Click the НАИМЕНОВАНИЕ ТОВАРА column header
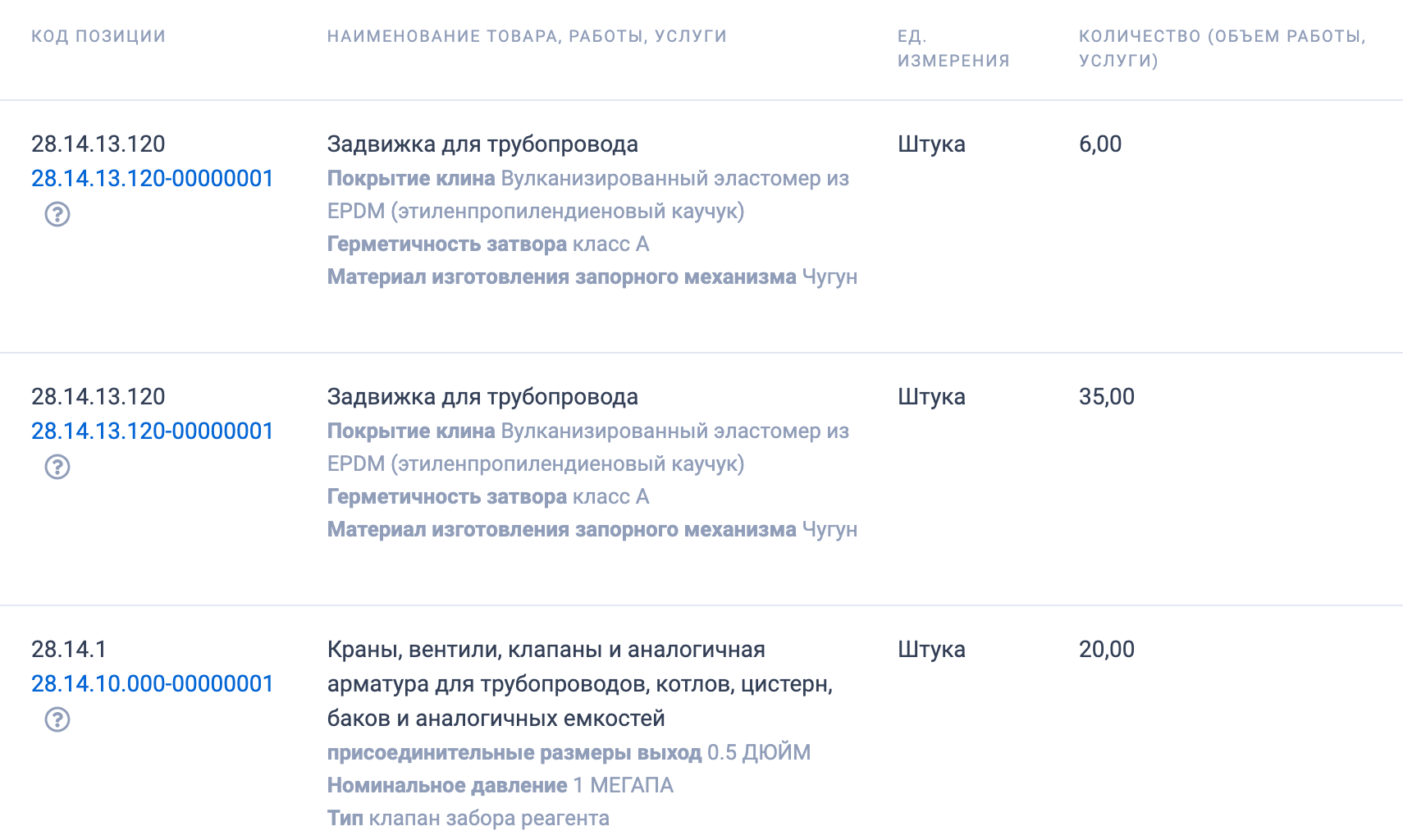 point(528,35)
